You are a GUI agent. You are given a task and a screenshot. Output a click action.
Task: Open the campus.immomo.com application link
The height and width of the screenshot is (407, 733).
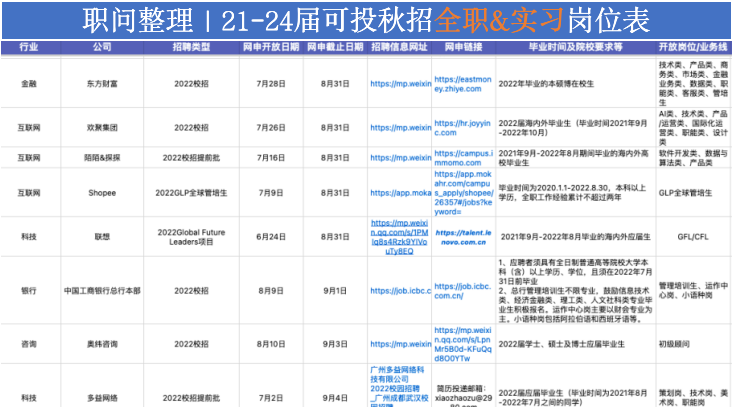(463, 158)
